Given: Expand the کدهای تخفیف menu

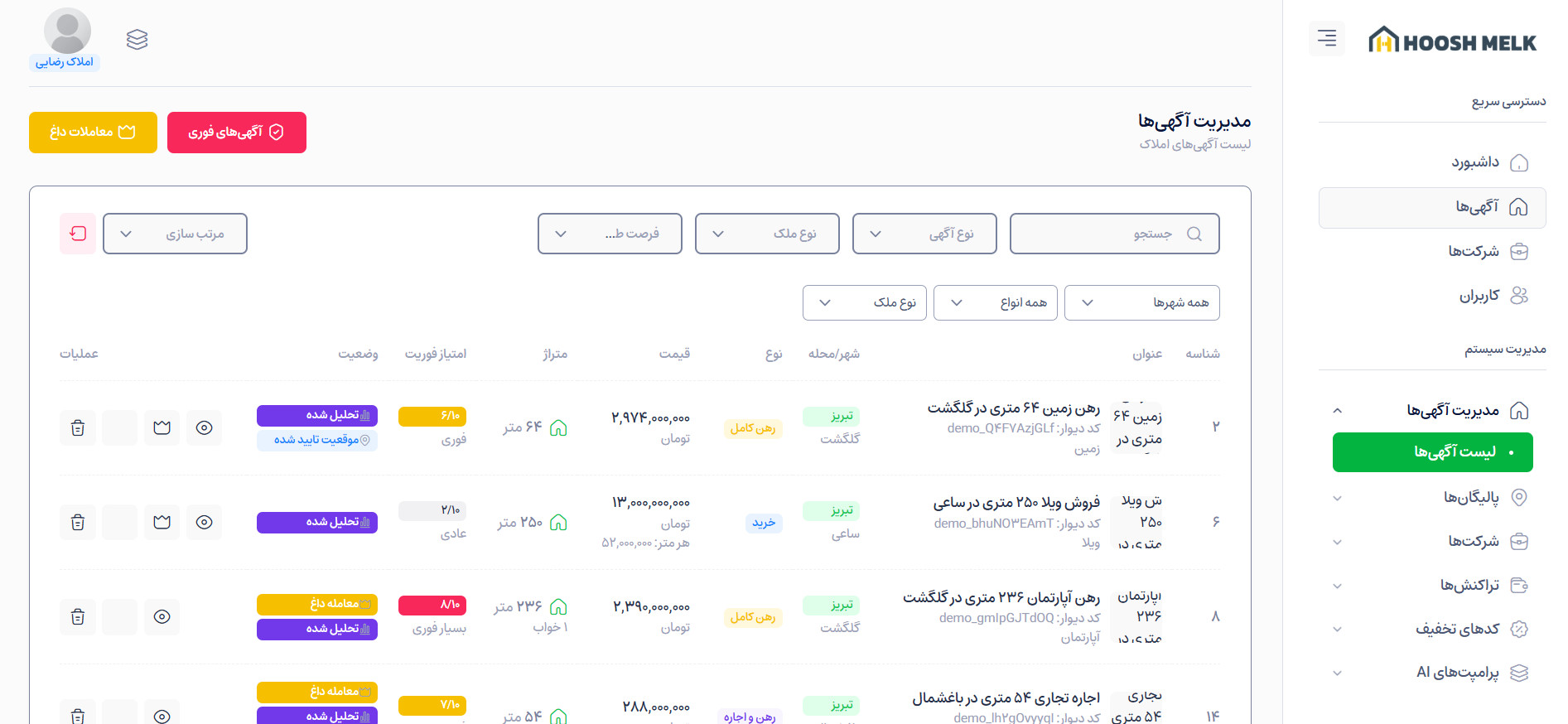Looking at the screenshot, I should [x=1432, y=629].
